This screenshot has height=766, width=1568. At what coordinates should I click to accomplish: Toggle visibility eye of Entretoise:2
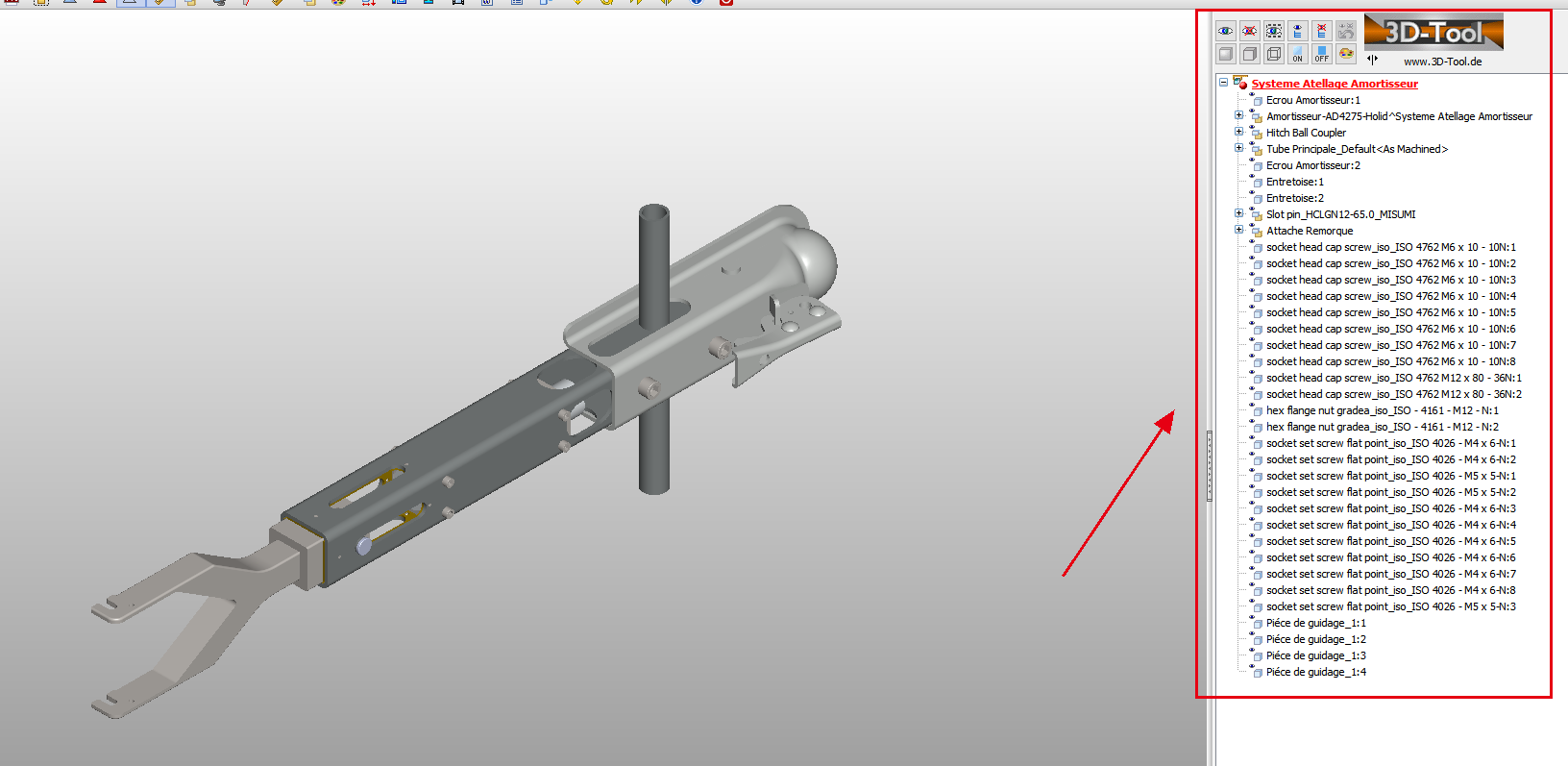(1252, 192)
